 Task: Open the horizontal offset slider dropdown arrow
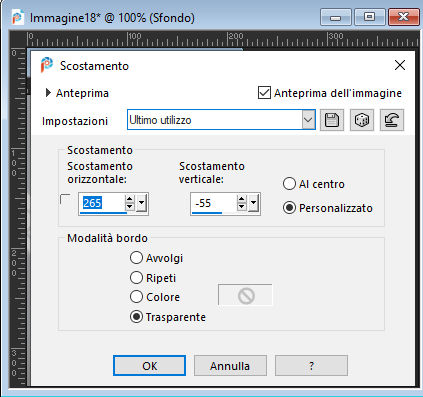click(x=142, y=203)
